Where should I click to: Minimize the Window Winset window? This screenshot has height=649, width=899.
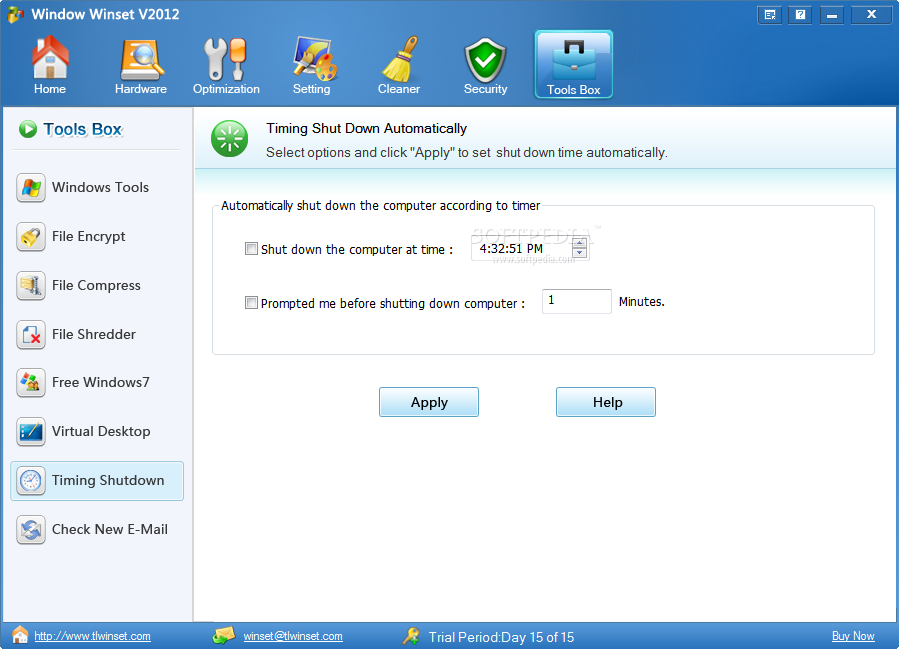click(x=831, y=15)
